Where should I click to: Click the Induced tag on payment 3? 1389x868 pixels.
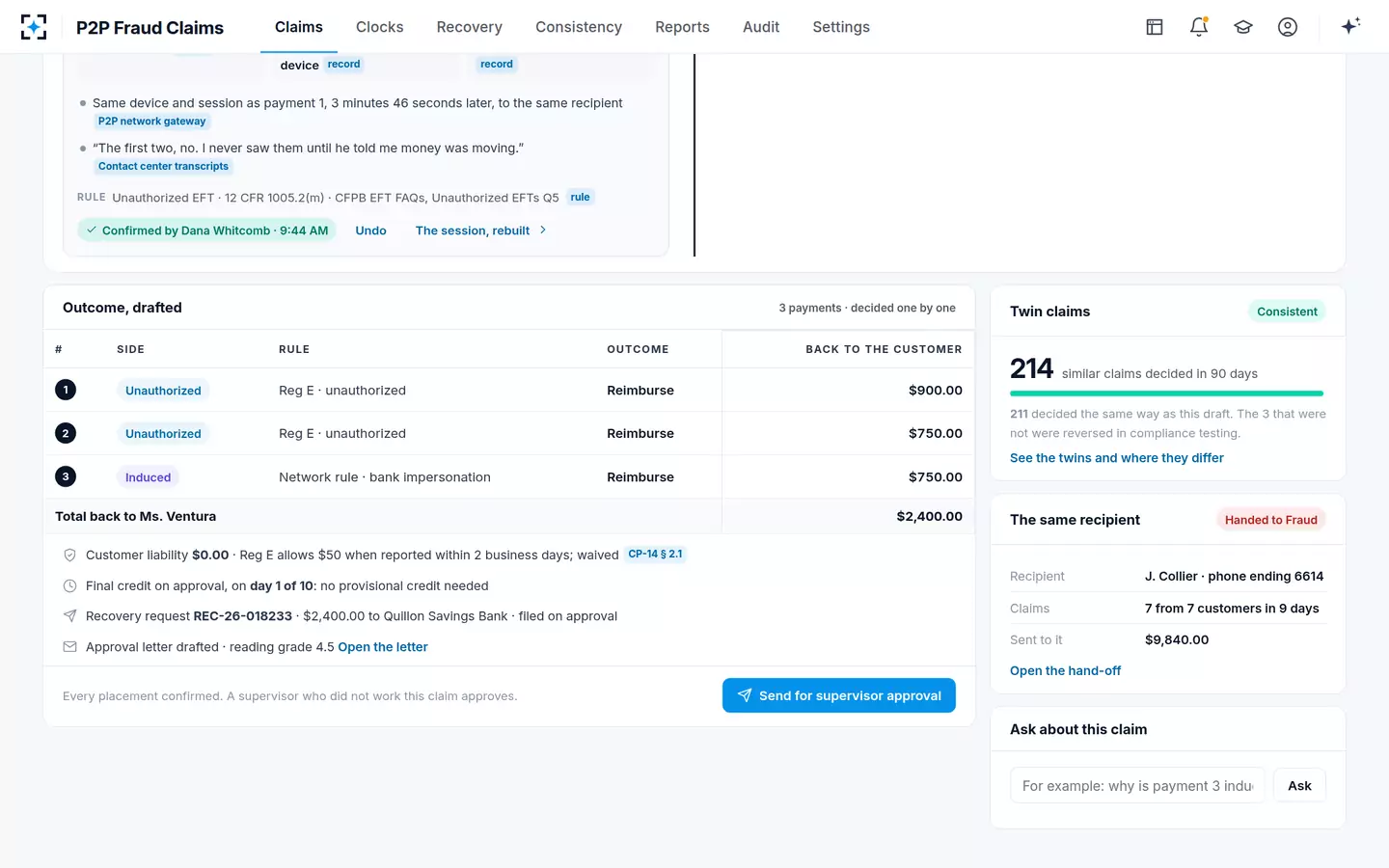pos(148,477)
